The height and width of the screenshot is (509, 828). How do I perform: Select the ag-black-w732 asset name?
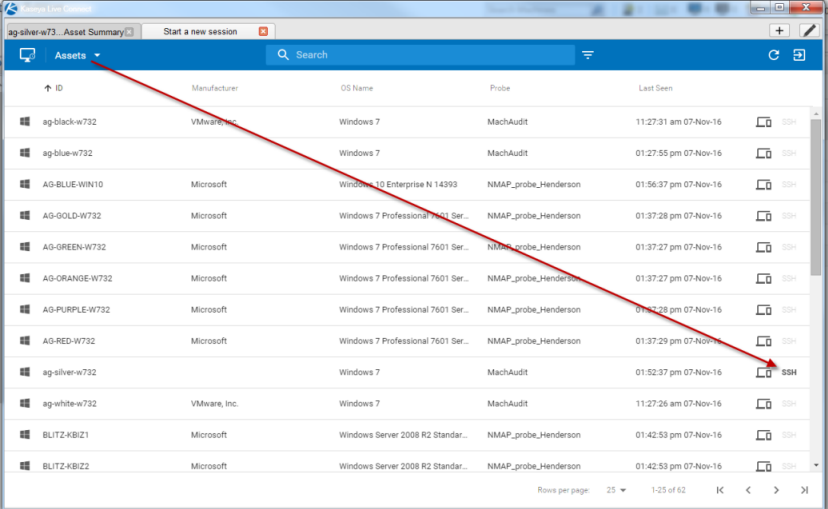click(70, 122)
